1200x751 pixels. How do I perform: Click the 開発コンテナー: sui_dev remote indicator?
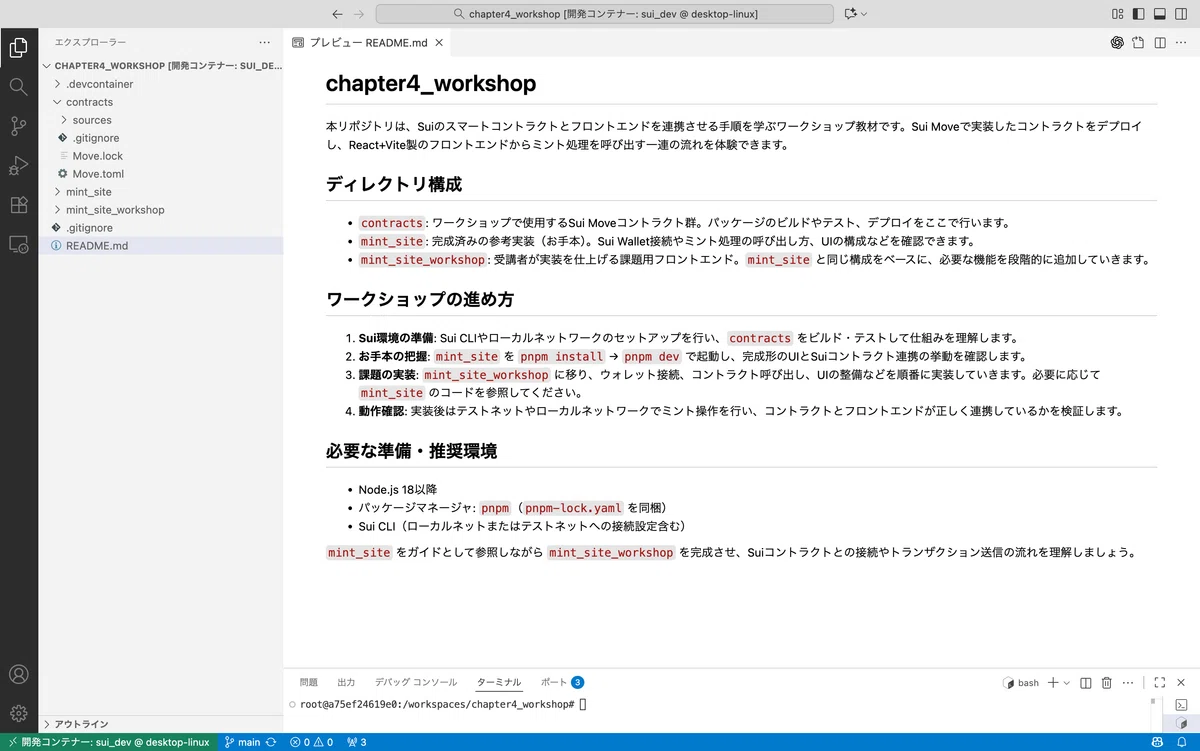(108, 742)
